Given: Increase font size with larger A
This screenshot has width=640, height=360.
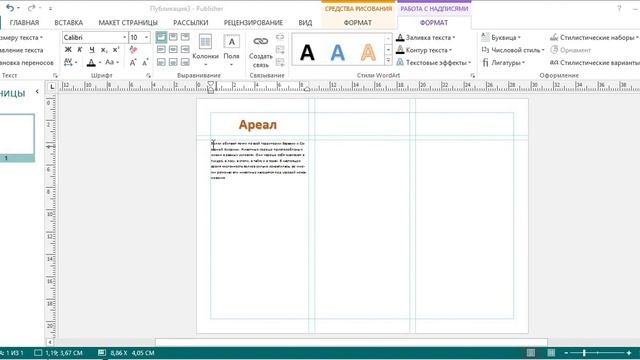Looking at the screenshot, I should [133, 62].
